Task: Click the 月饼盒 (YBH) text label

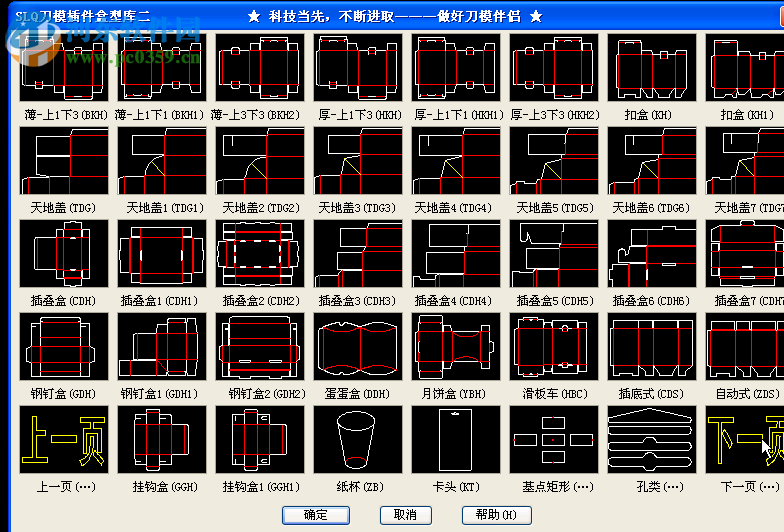Action: click(453, 394)
